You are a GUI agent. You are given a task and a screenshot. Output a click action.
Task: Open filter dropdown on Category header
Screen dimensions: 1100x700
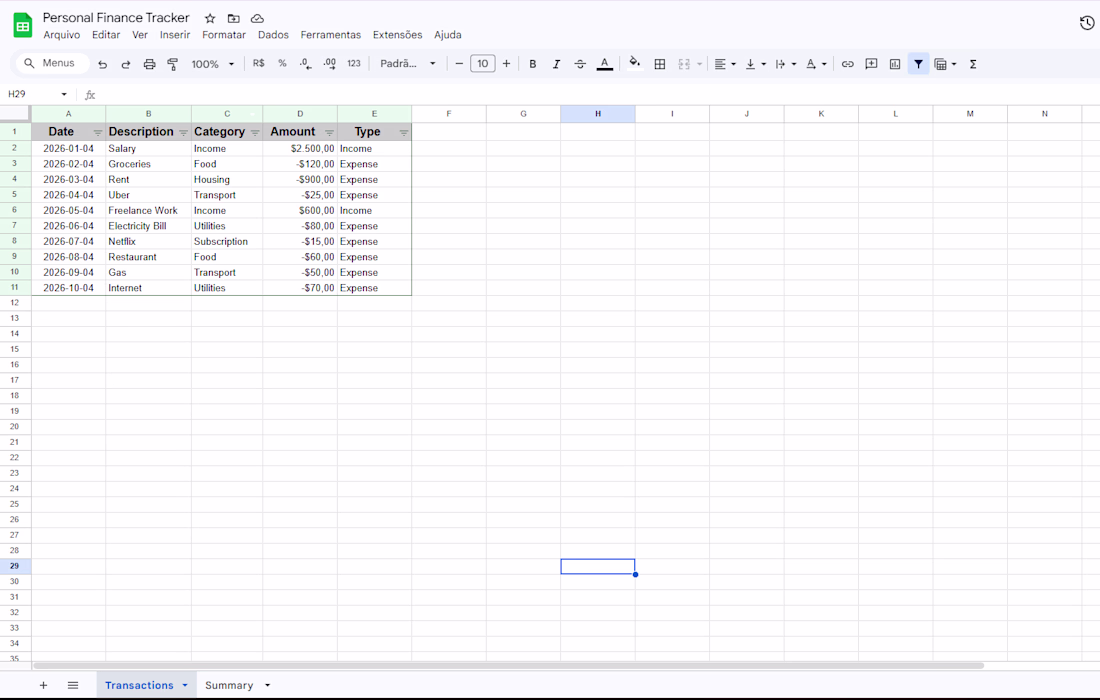[255, 133]
